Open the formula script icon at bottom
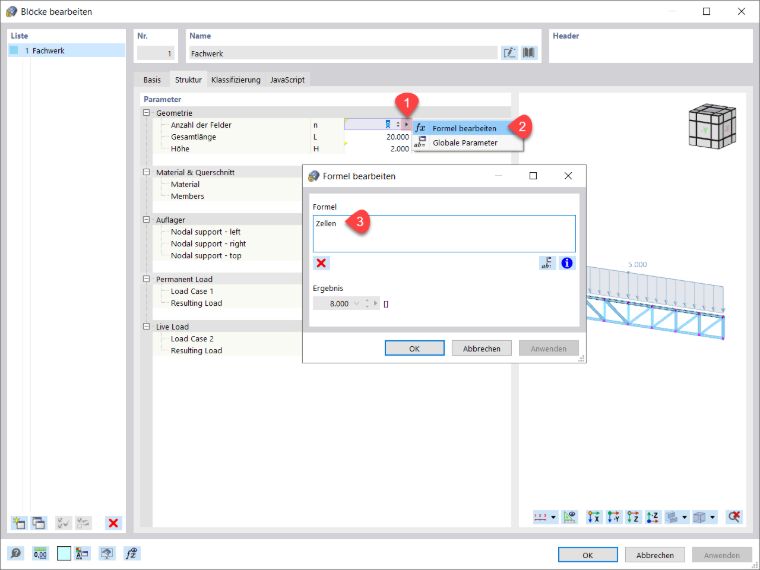This screenshot has width=760, height=570. (x=131, y=553)
